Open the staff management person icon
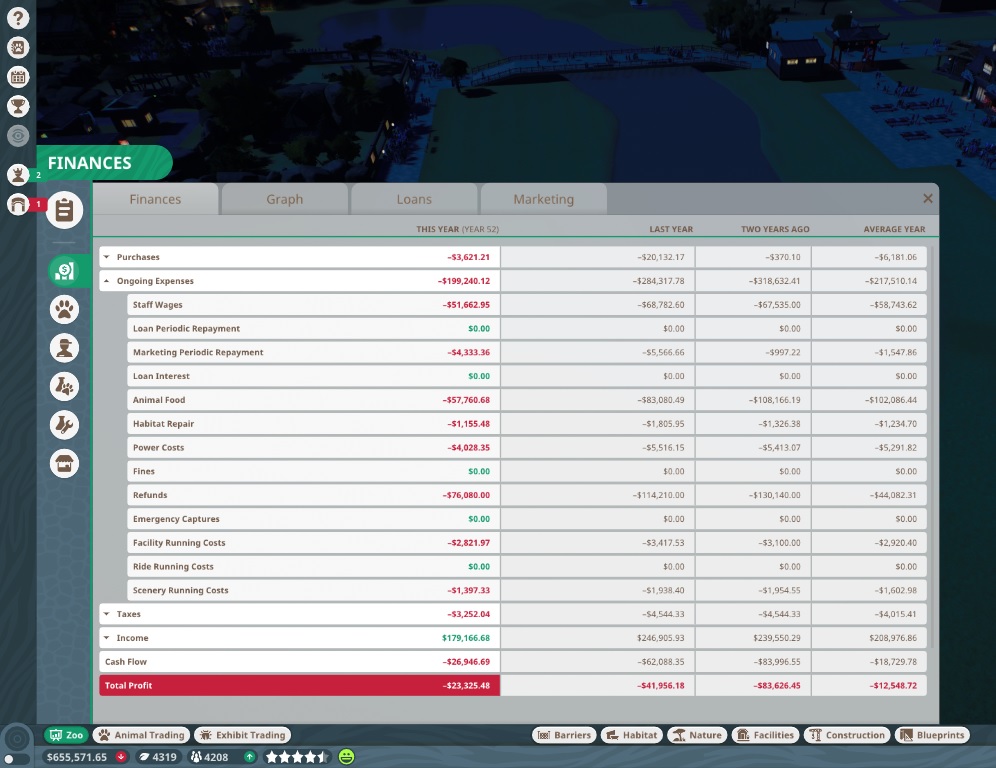Screen dimensions: 996x768 [64, 348]
